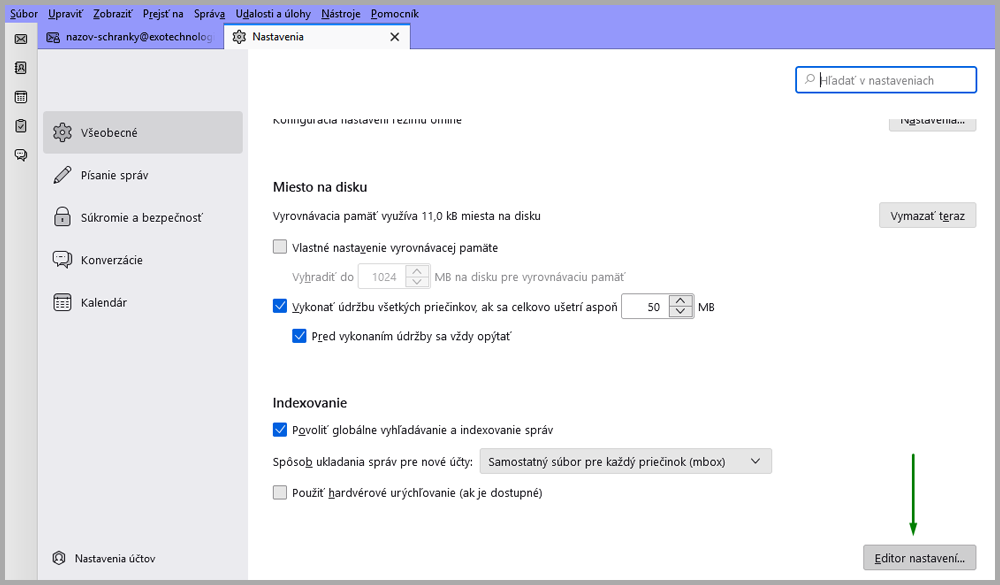Screen dimensions: 1000x585
Task: Increase the 50 MB value with the stepper
Action: [x=679, y=301]
